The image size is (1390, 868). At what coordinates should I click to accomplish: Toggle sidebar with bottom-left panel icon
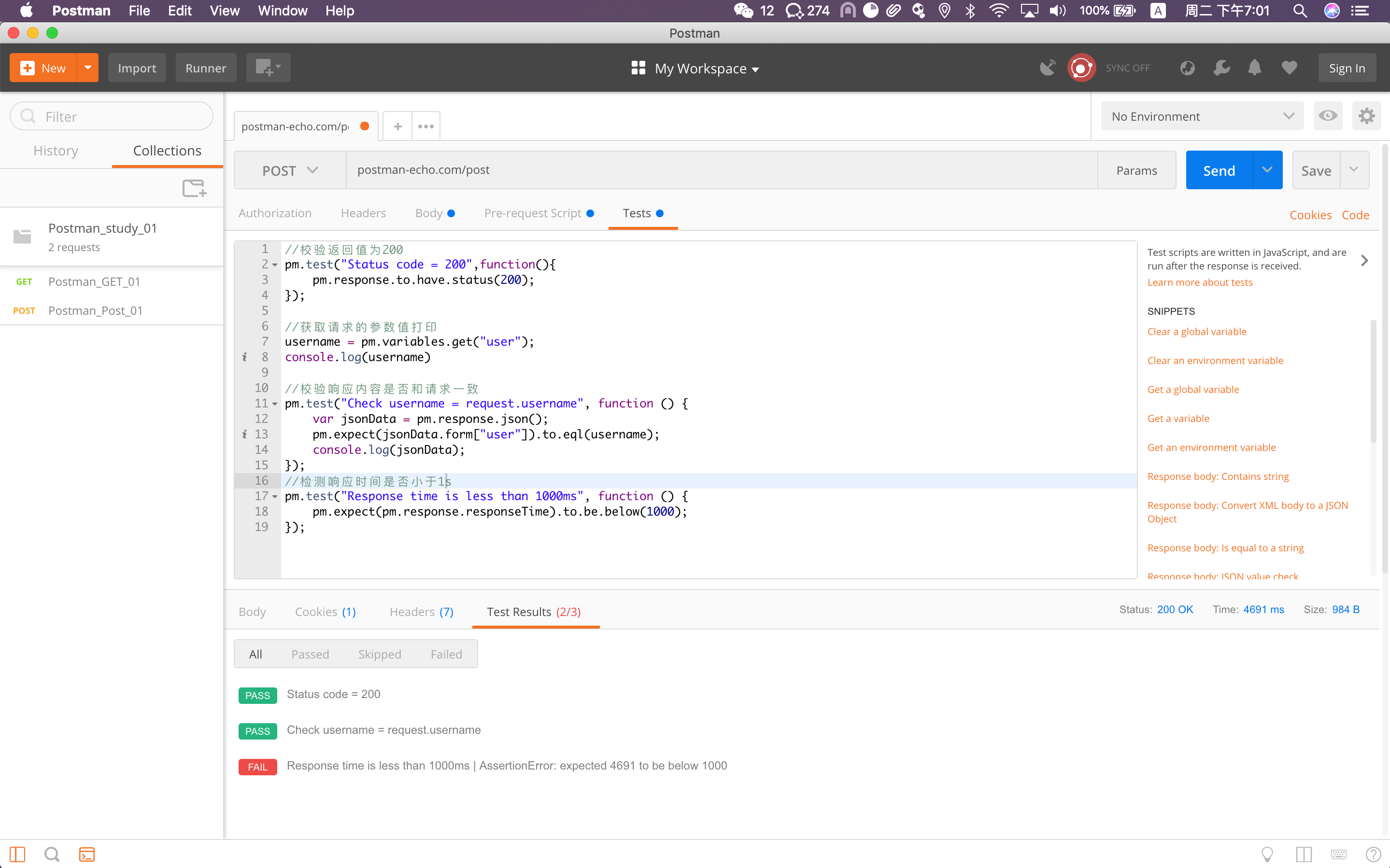point(17,854)
